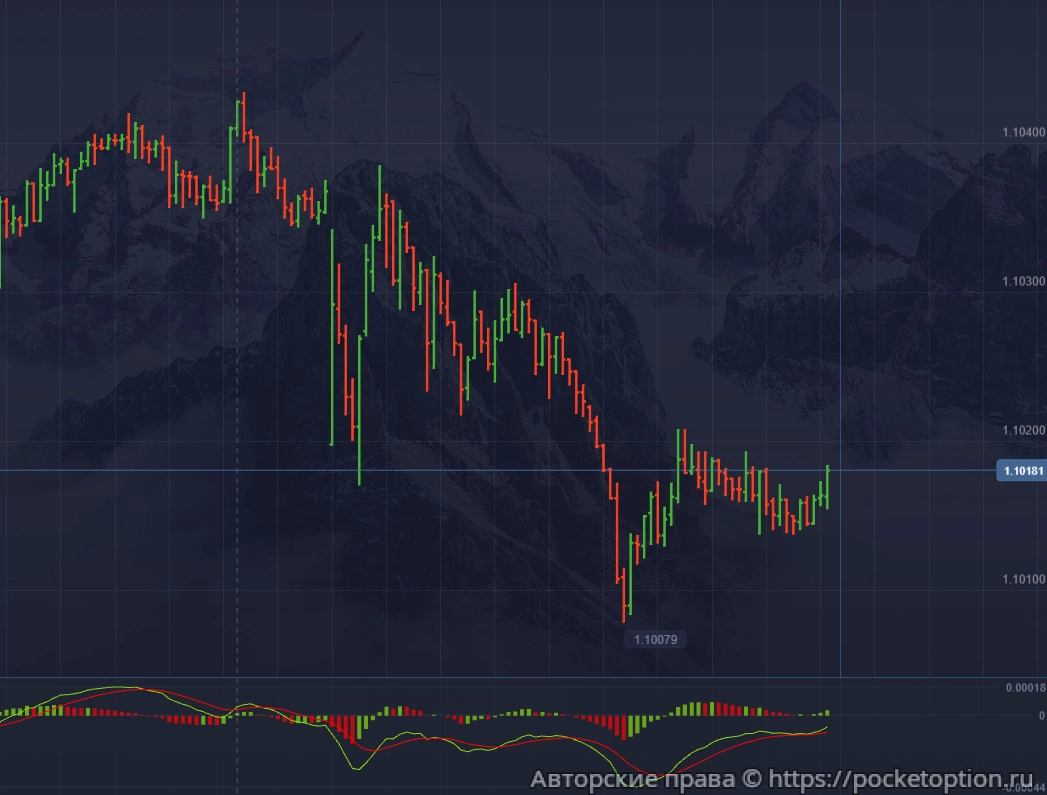Select the last green candle on the chart

click(827, 487)
